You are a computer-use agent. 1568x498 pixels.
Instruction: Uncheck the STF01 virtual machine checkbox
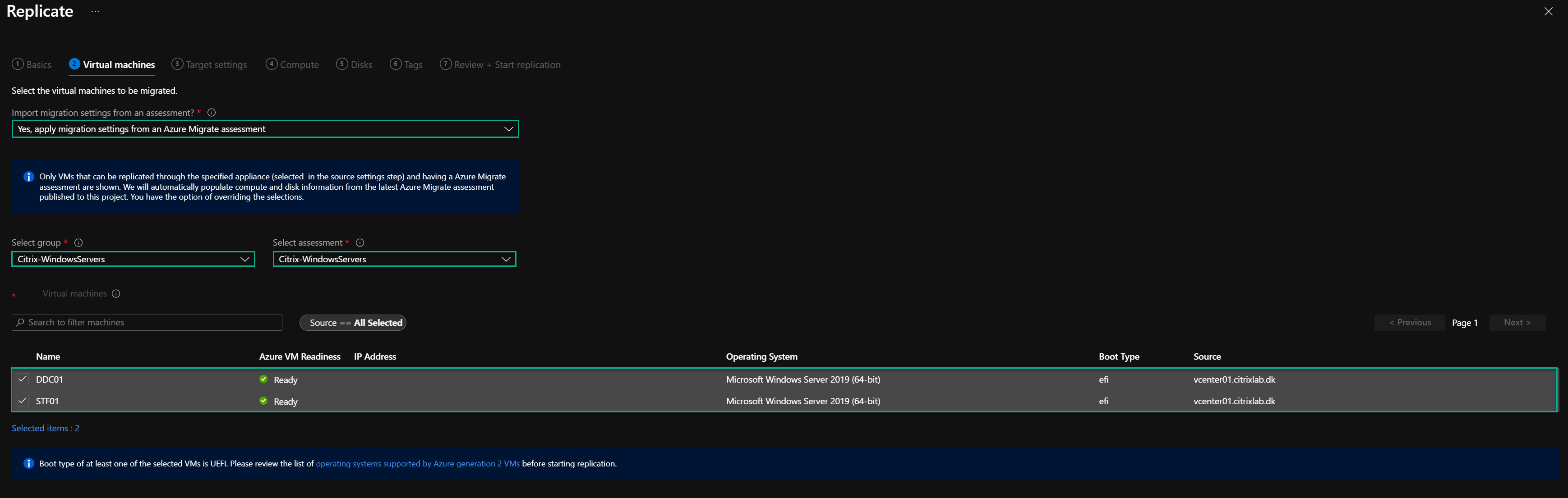point(23,401)
